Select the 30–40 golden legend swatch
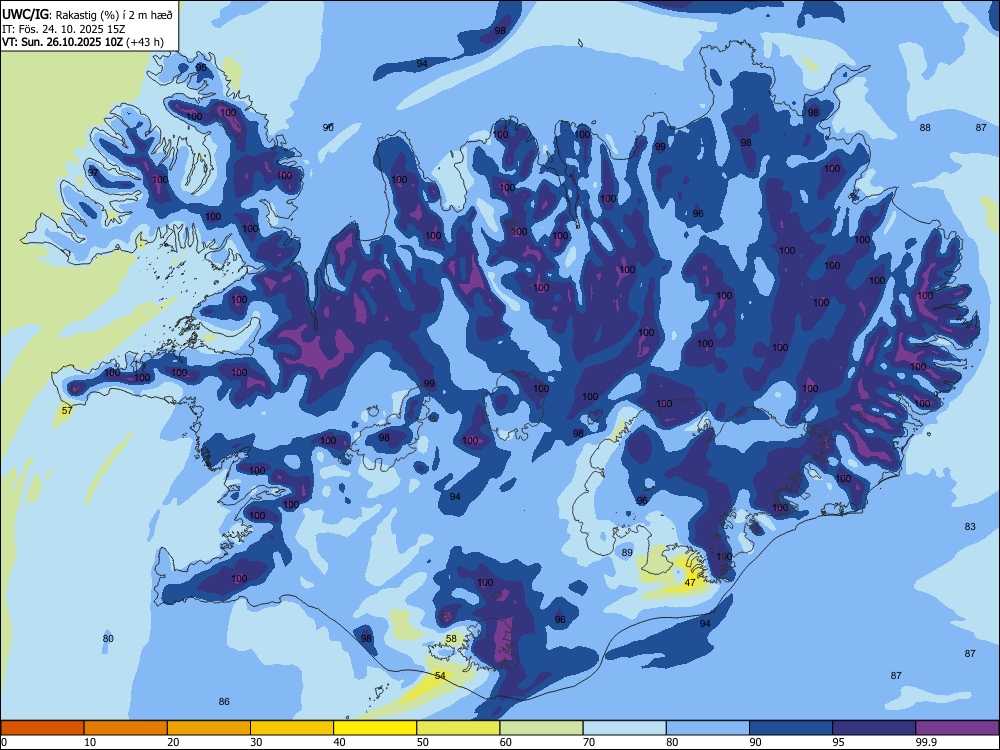This screenshot has height=750, width=1000. click(292, 728)
